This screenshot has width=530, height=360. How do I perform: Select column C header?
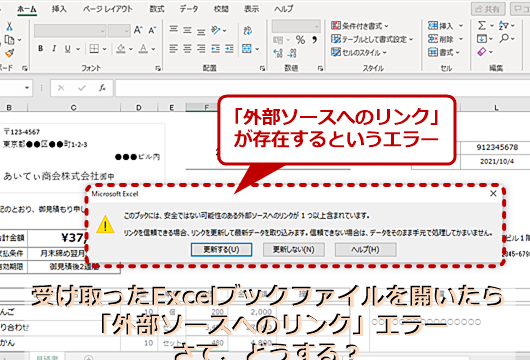tap(74, 107)
